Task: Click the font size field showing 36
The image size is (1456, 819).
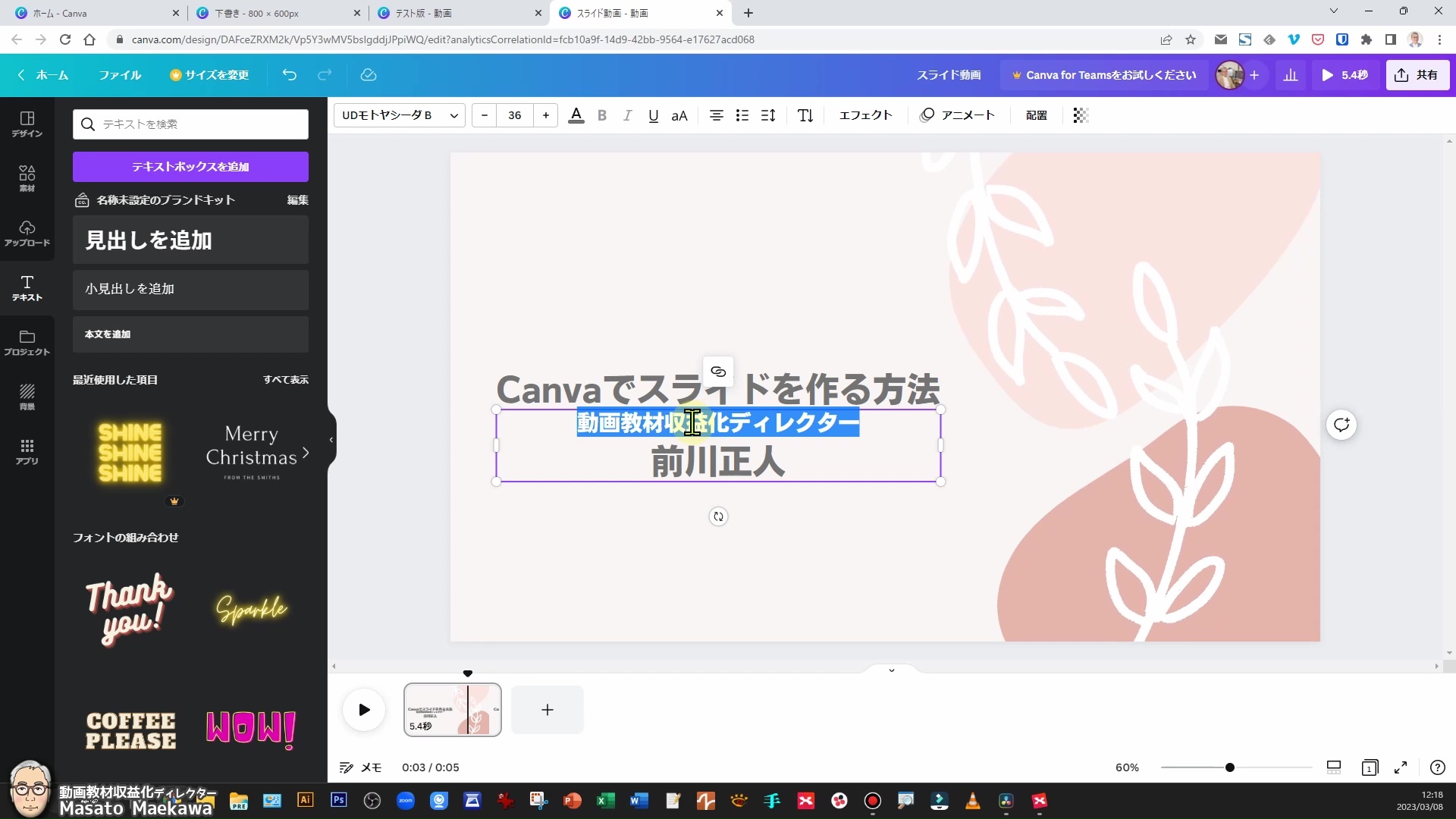Action: coord(515,115)
